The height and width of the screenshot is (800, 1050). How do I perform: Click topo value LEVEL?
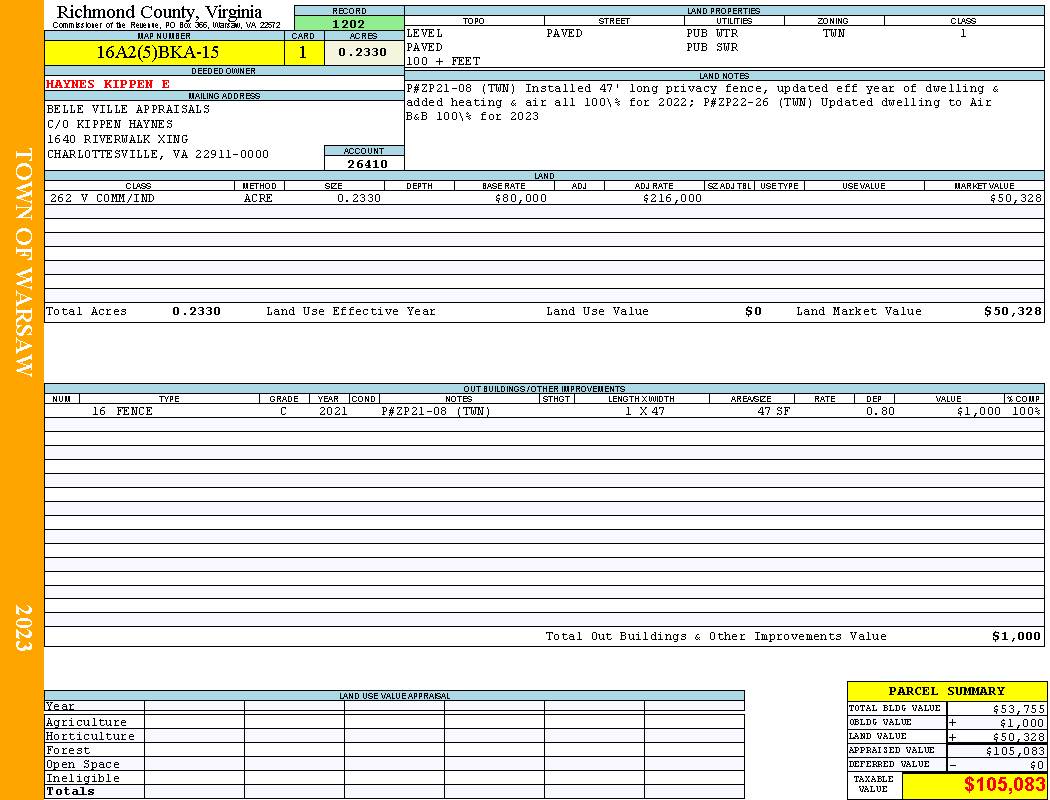pos(425,33)
